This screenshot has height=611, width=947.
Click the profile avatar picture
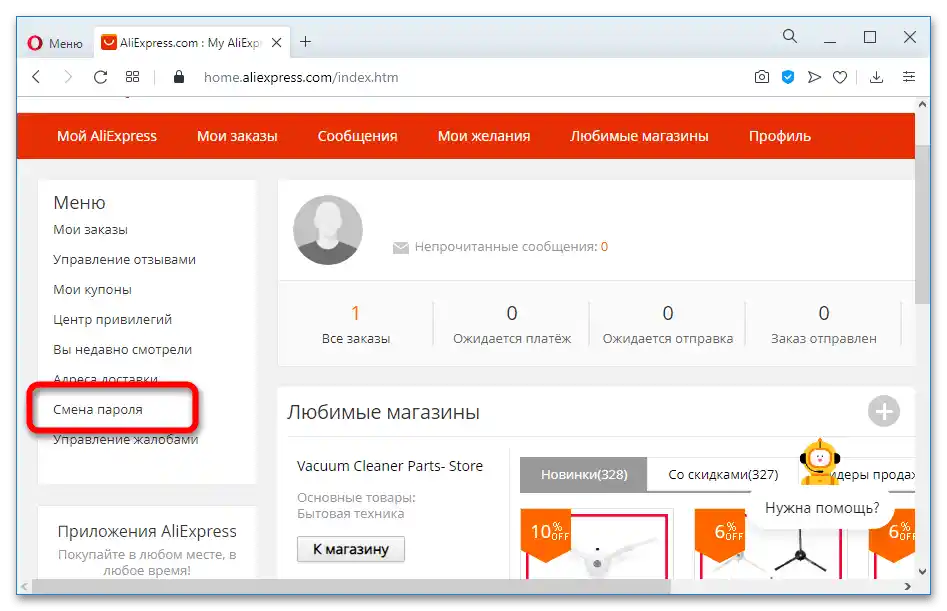coord(328,230)
